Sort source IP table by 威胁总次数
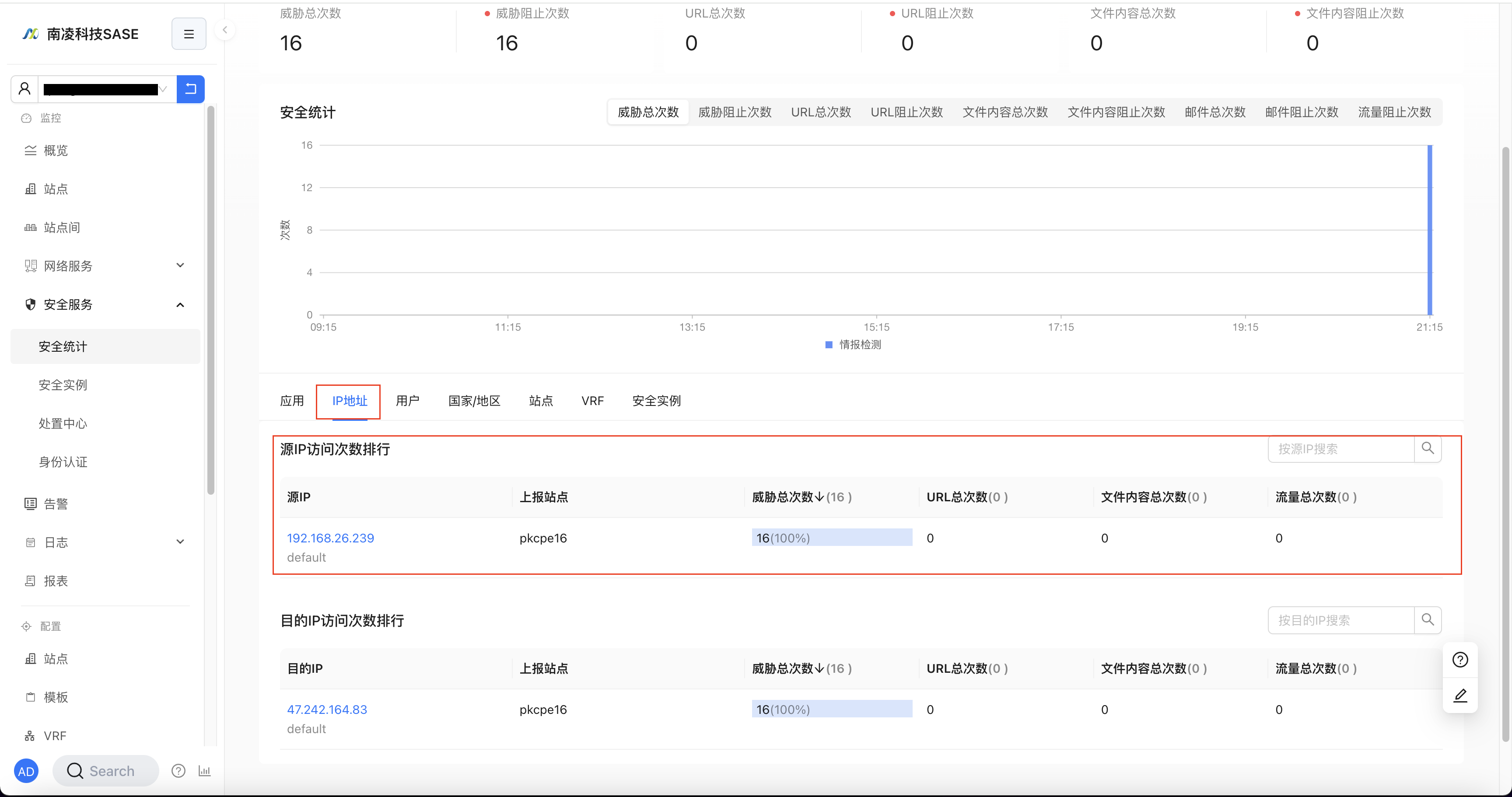Image resolution: width=1512 pixels, height=797 pixels. [x=801, y=497]
